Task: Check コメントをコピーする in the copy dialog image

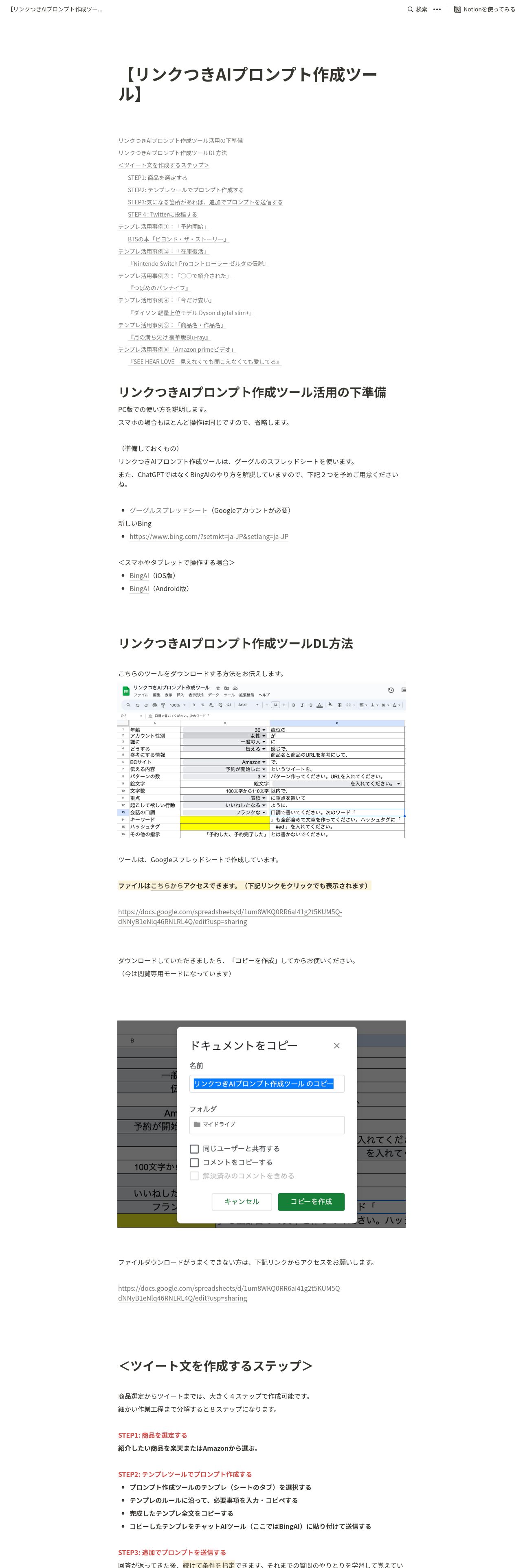Action: tap(194, 1162)
